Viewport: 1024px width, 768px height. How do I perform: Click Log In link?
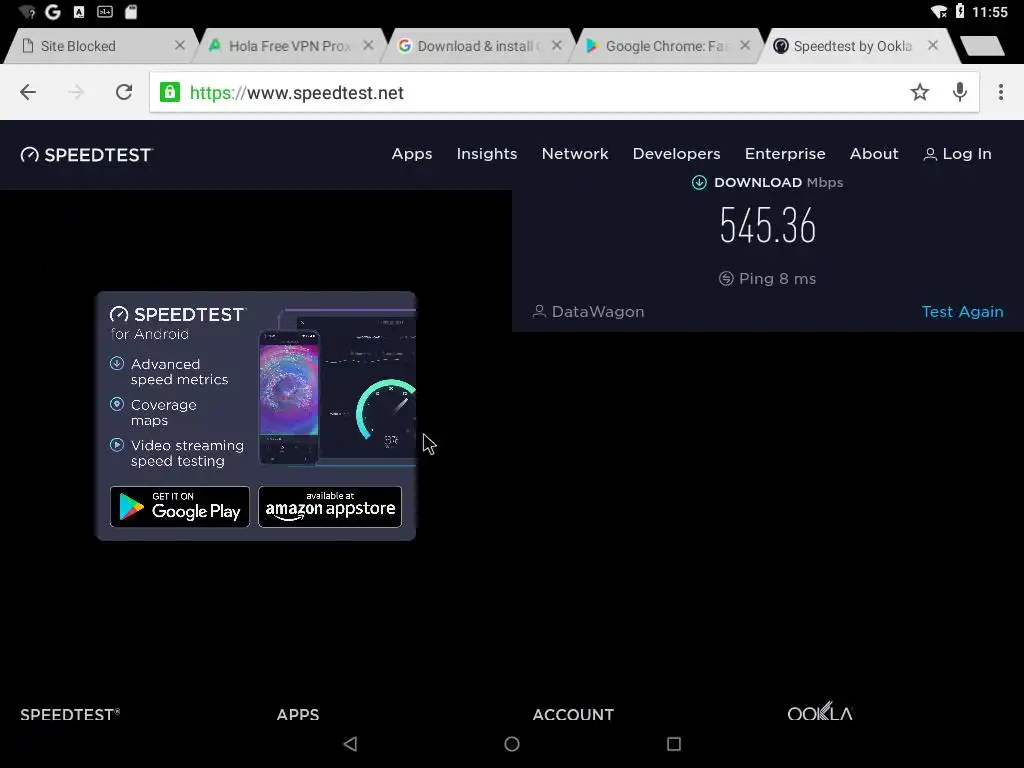(x=957, y=154)
